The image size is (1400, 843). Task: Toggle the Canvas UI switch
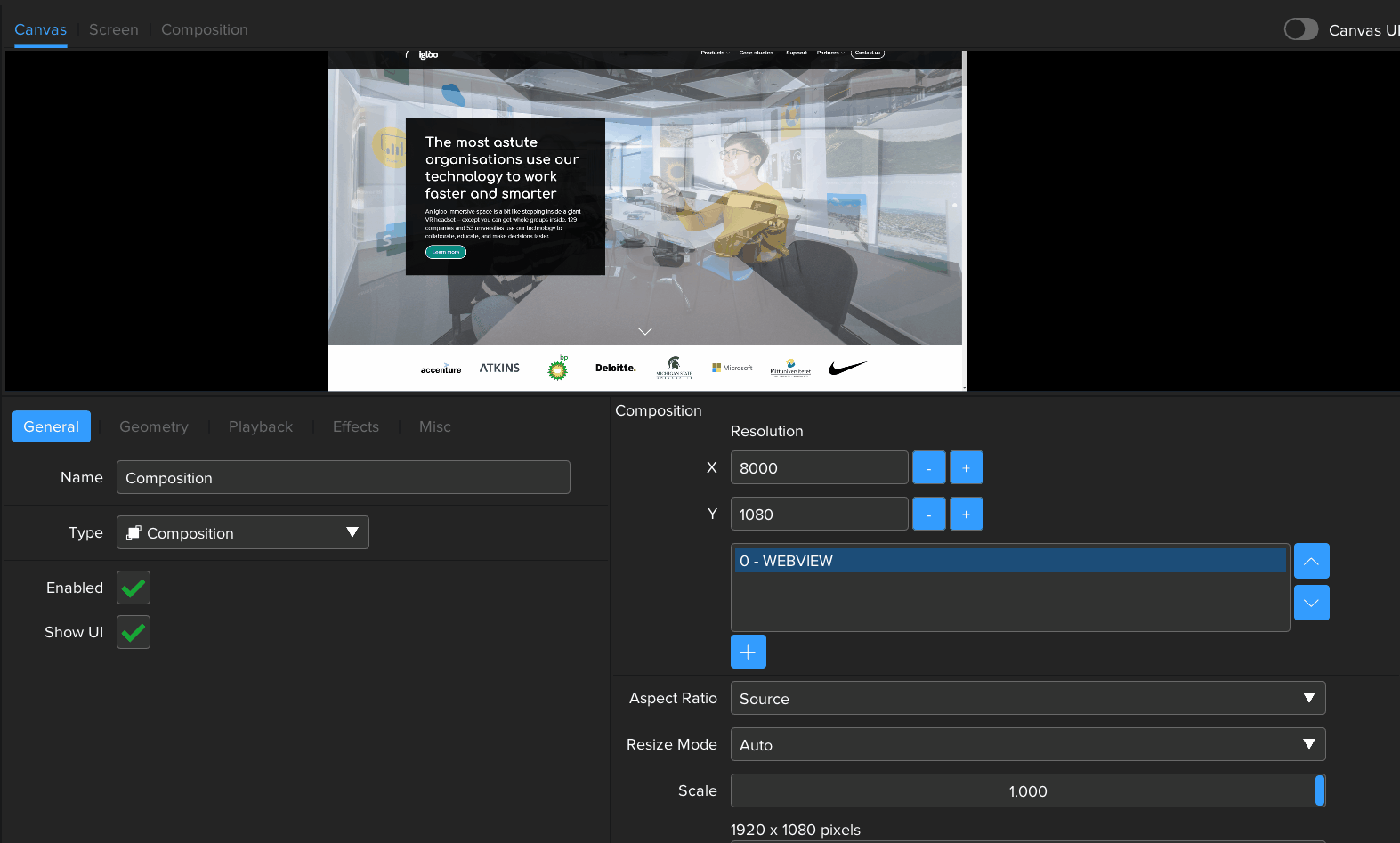point(1300,29)
